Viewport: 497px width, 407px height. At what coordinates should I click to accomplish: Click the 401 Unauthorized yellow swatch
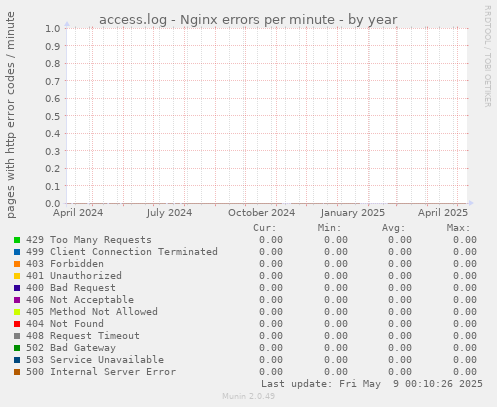point(17,276)
